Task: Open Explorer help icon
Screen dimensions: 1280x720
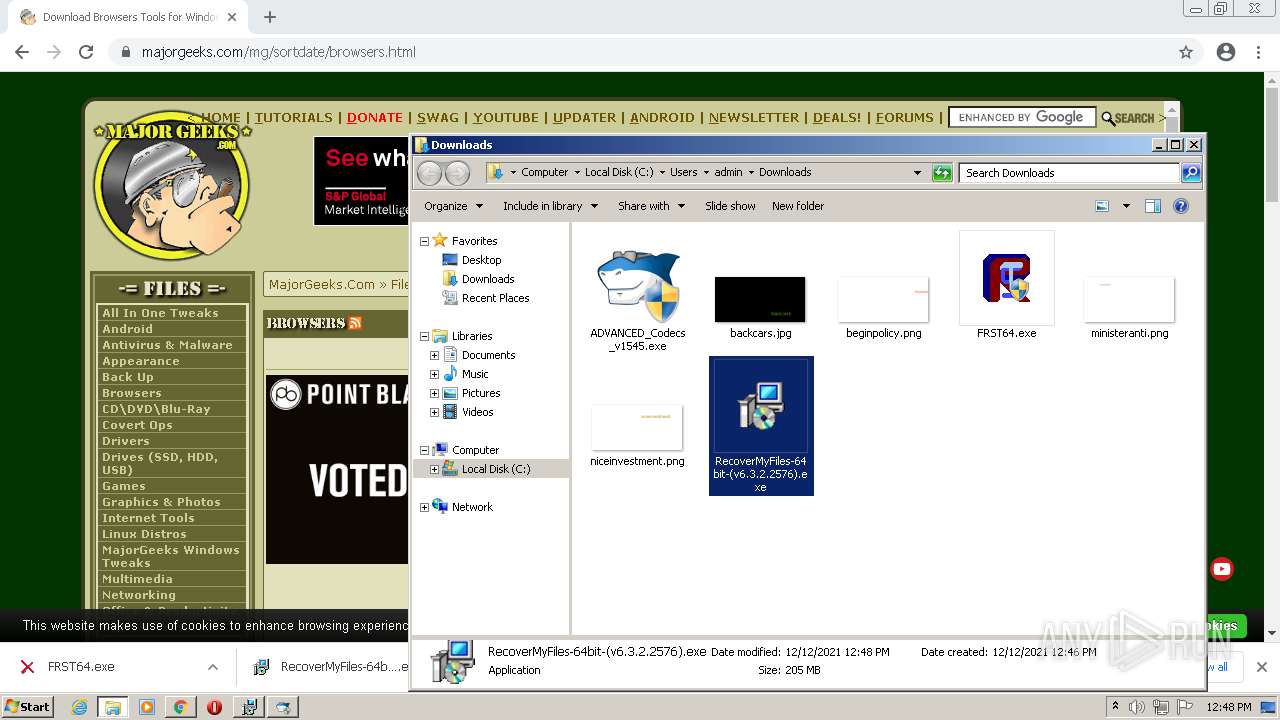Action: click(1181, 206)
